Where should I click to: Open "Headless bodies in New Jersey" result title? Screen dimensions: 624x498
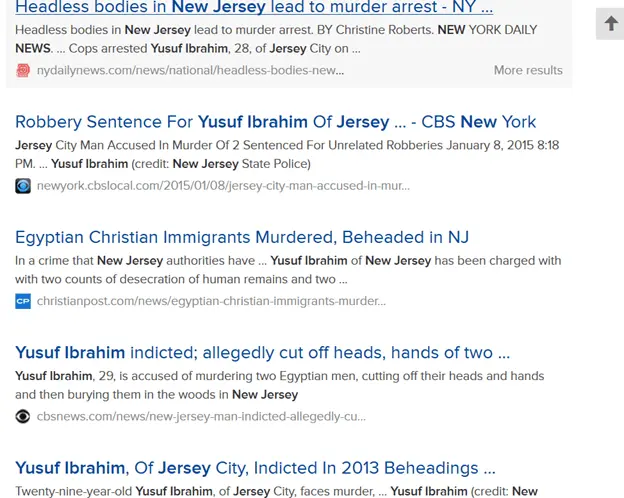[254, 8]
